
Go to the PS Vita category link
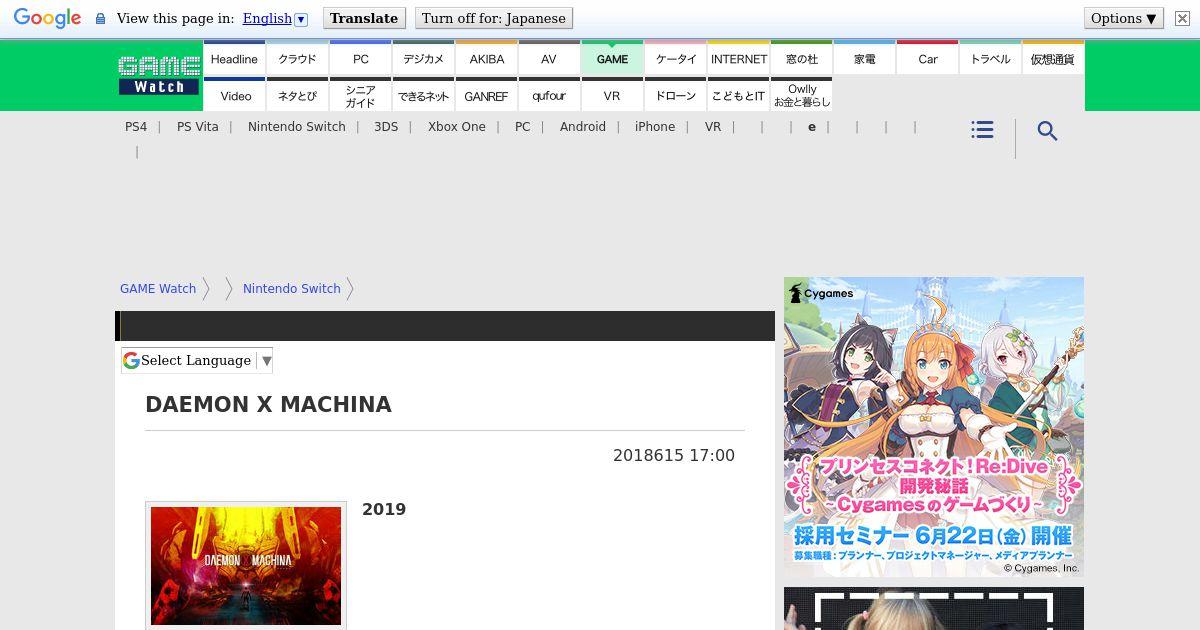click(197, 127)
